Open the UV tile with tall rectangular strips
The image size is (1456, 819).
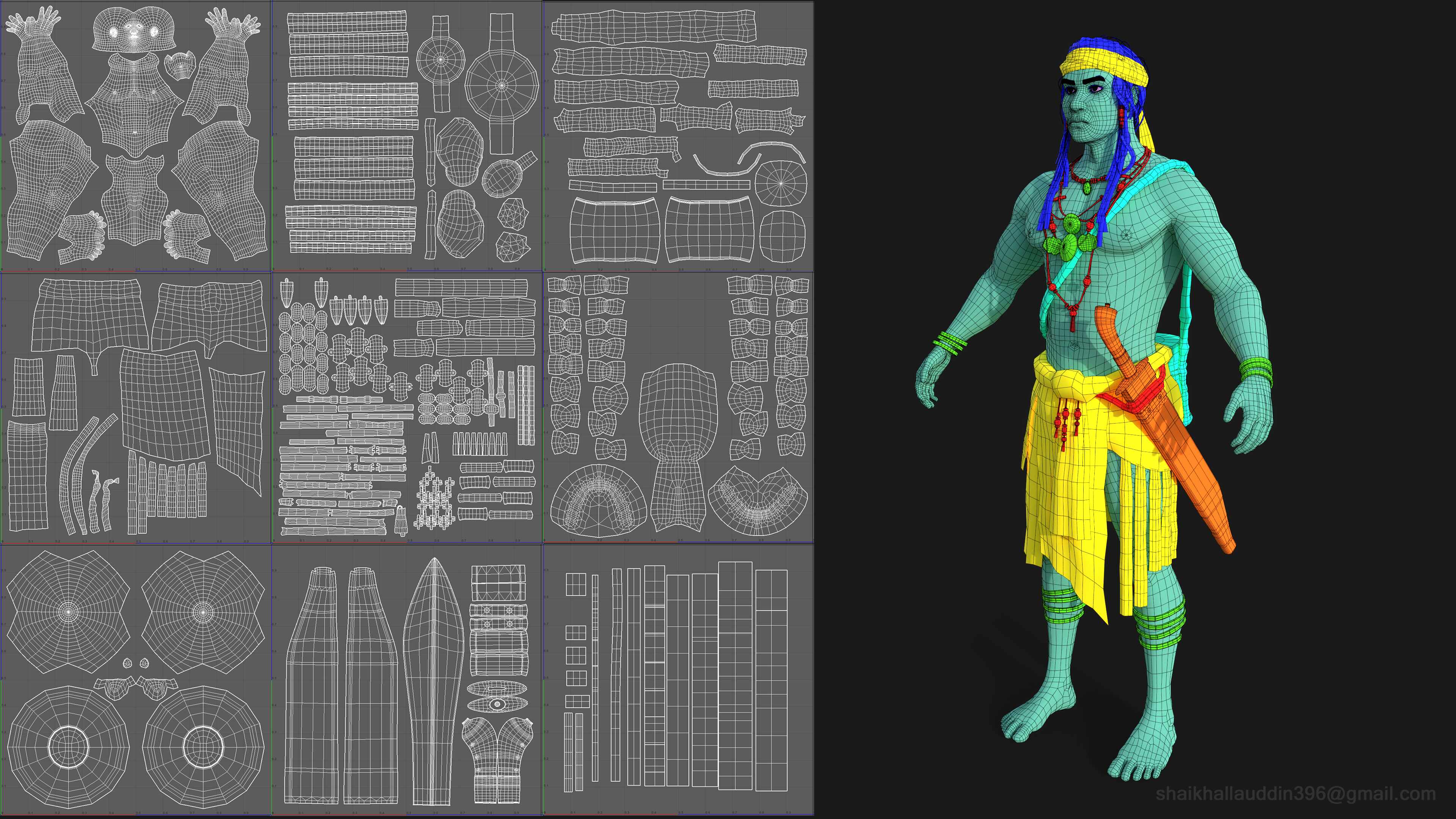[x=678, y=680]
